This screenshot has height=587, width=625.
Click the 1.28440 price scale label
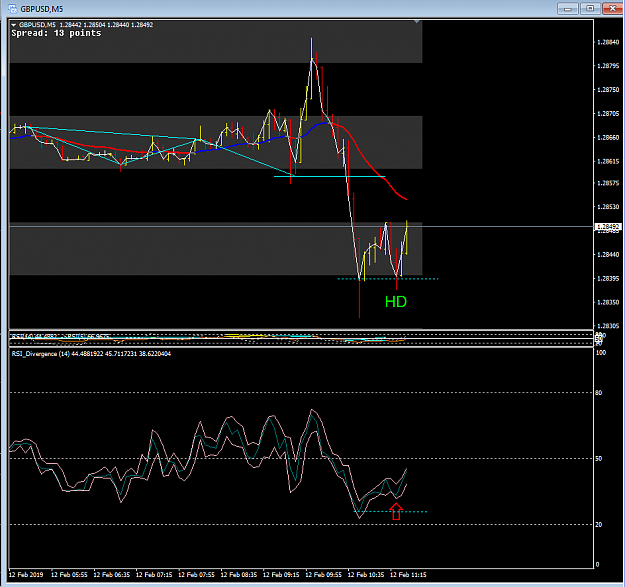click(x=608, y=254)
